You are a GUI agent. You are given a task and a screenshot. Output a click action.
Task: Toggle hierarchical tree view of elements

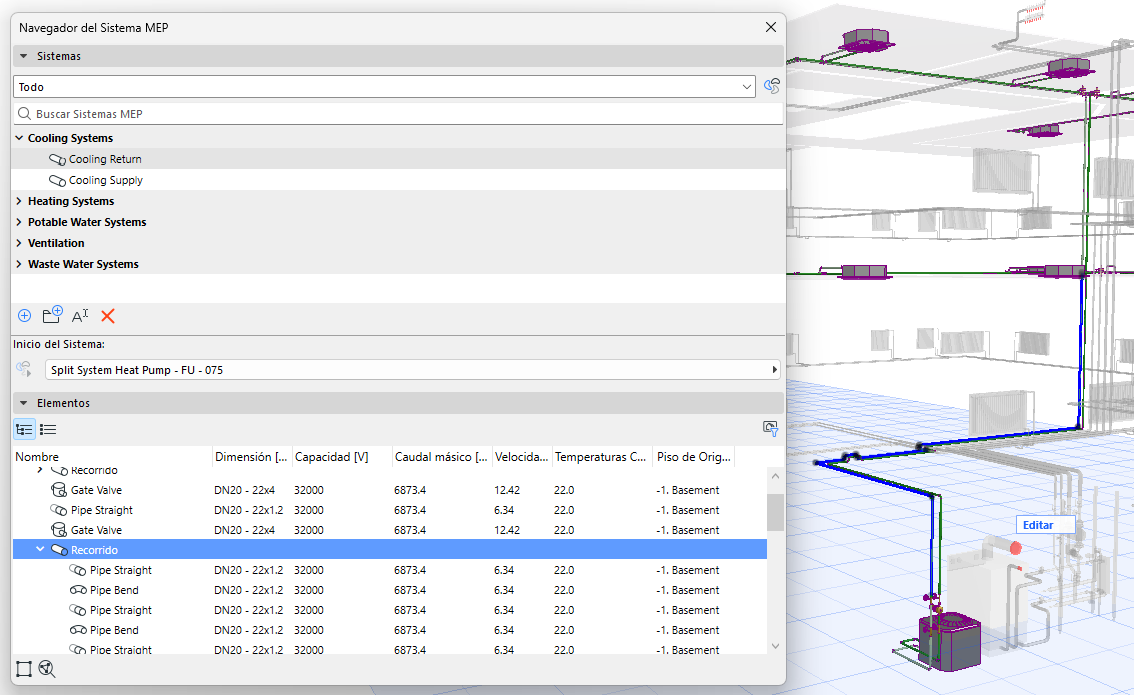click(25, 430)
